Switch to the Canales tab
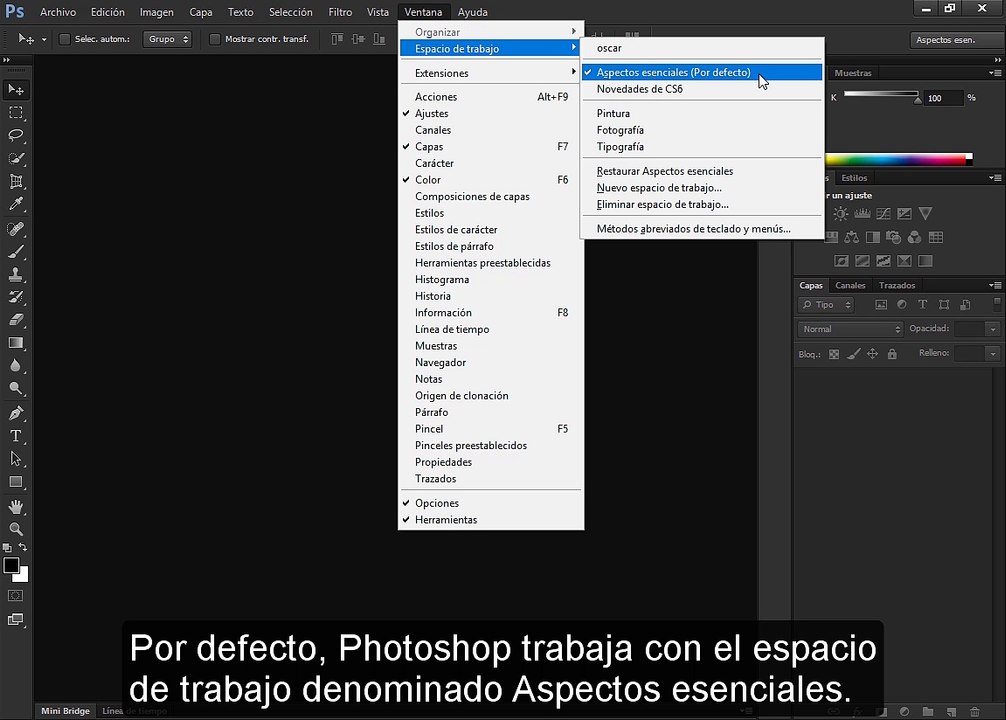 click(850, 286)
